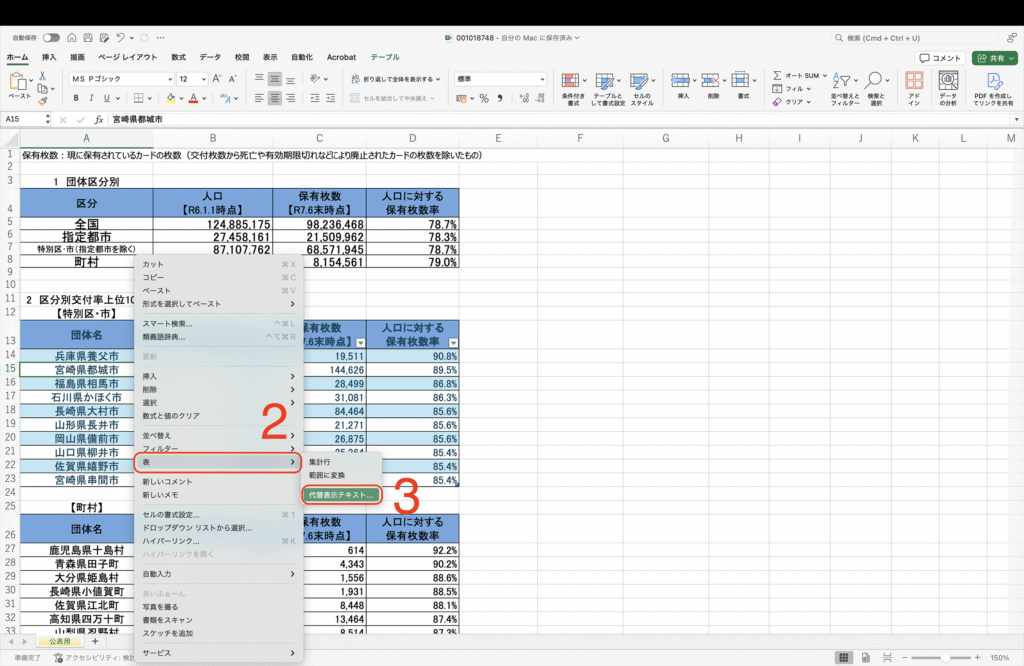Click the Cut scissors icon in ribbon
The height and width of the screenshot is (666, 1024).
pos(42,76)
